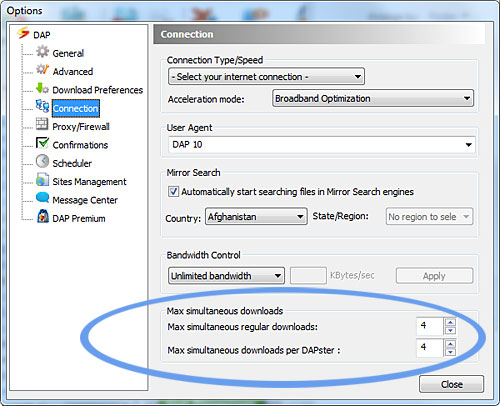Open the User Agent dropdown
Image resolution: width=500 pixels, height=406 pixels.
pos(321,145)
